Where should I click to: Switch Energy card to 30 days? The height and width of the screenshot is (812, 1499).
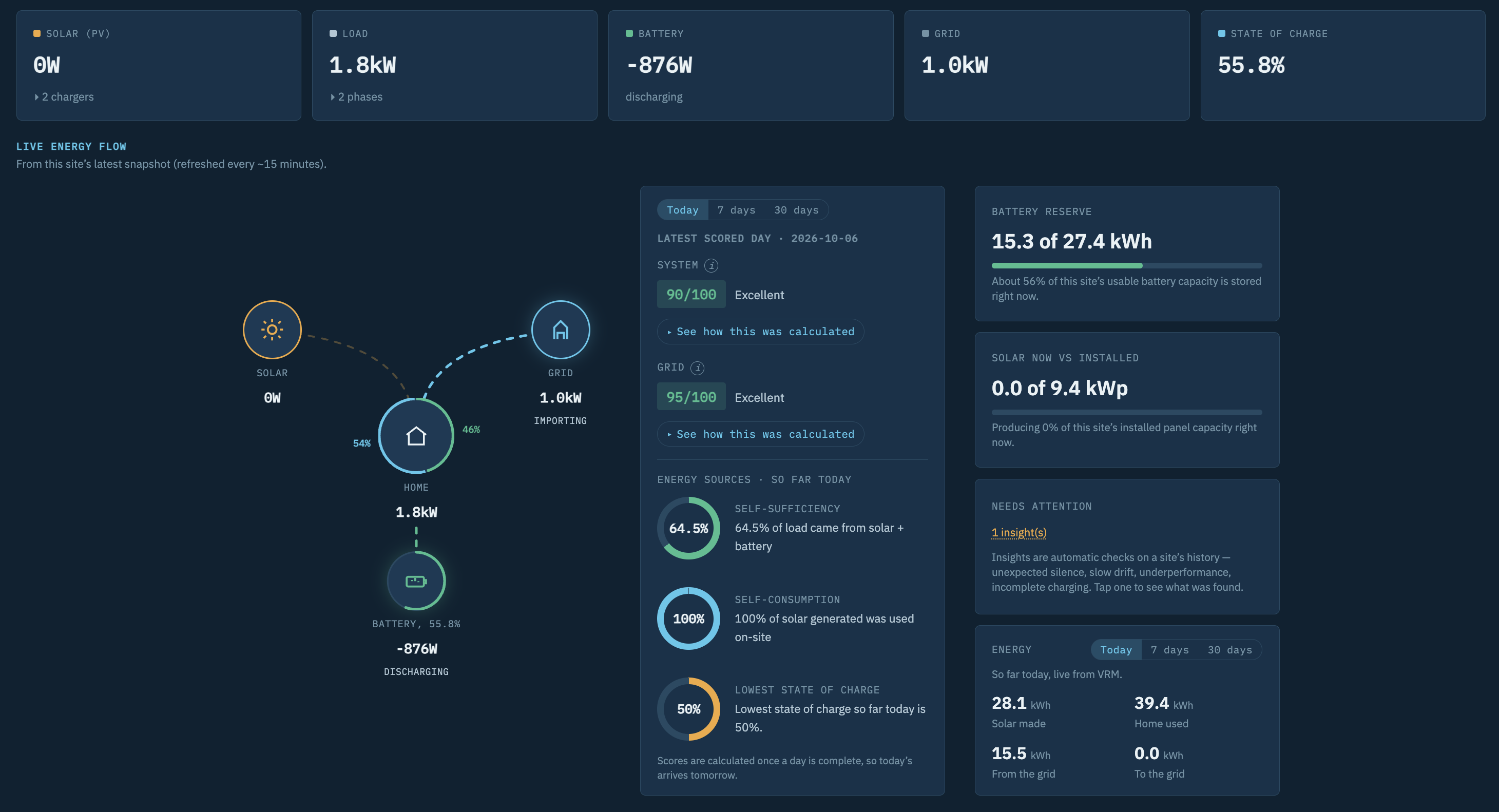tap(1229, 650)
